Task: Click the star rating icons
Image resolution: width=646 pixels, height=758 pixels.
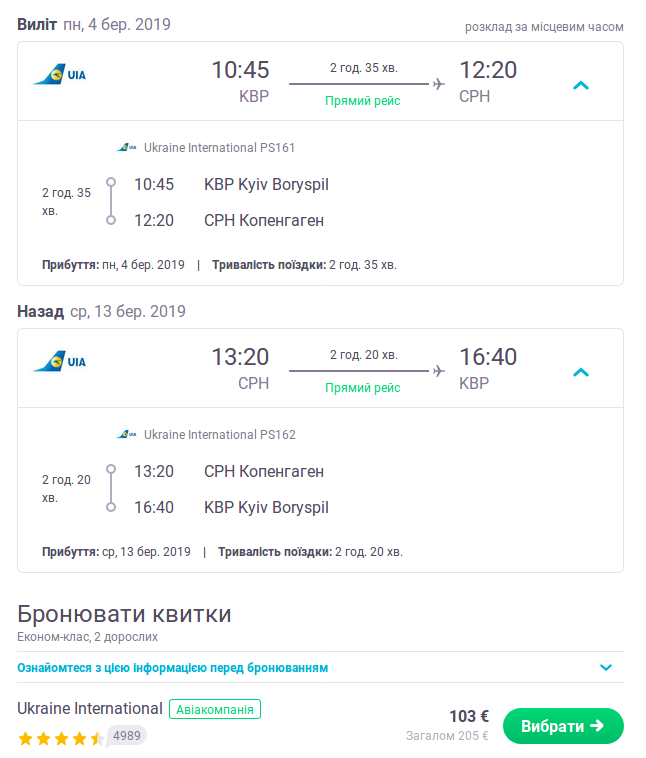Action: click(x=60, y=739)
